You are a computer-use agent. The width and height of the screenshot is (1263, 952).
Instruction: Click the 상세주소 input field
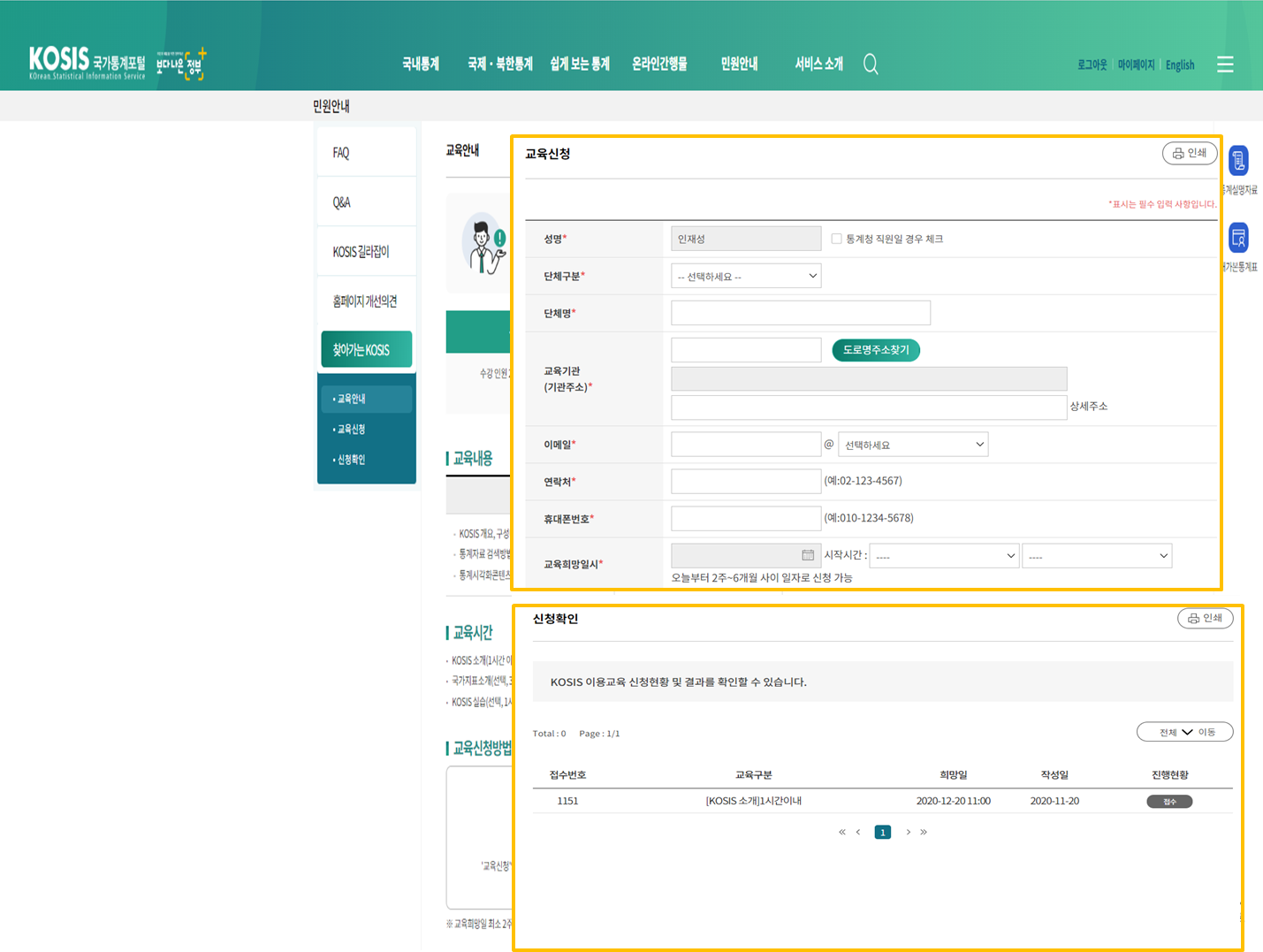click(869, 407)
